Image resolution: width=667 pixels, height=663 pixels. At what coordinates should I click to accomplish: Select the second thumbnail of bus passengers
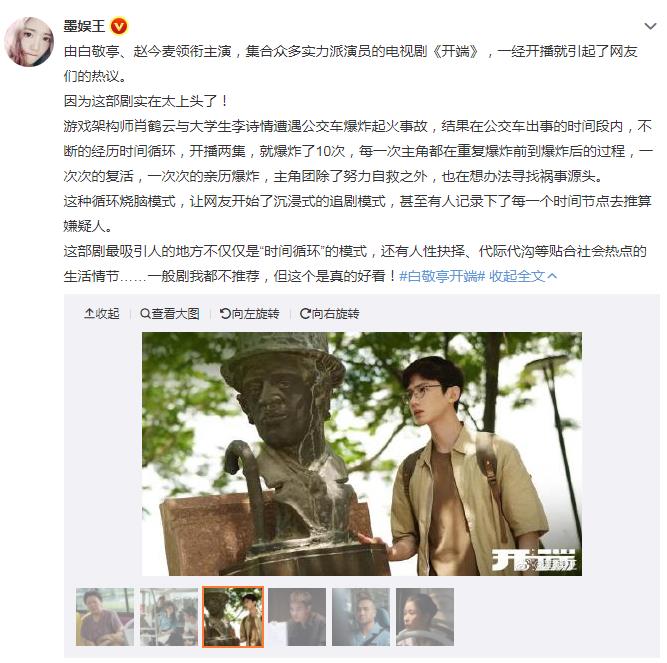(x=169, y=617)
